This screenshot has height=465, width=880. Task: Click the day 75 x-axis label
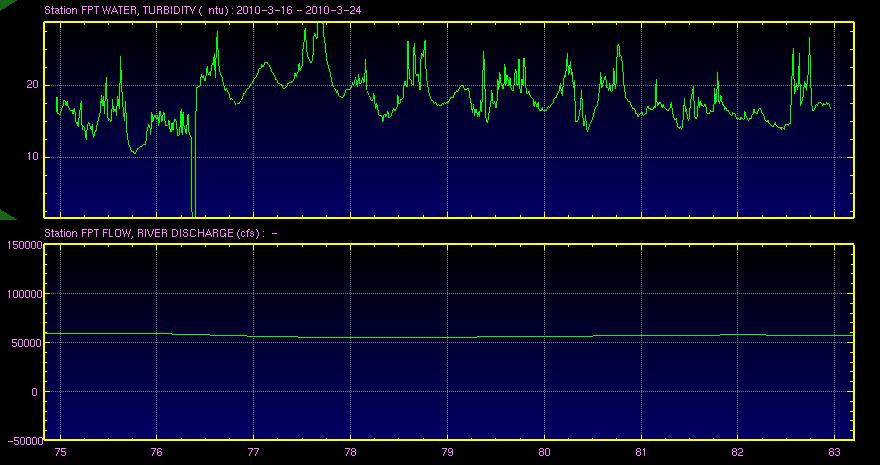click(x=60, y=453)
